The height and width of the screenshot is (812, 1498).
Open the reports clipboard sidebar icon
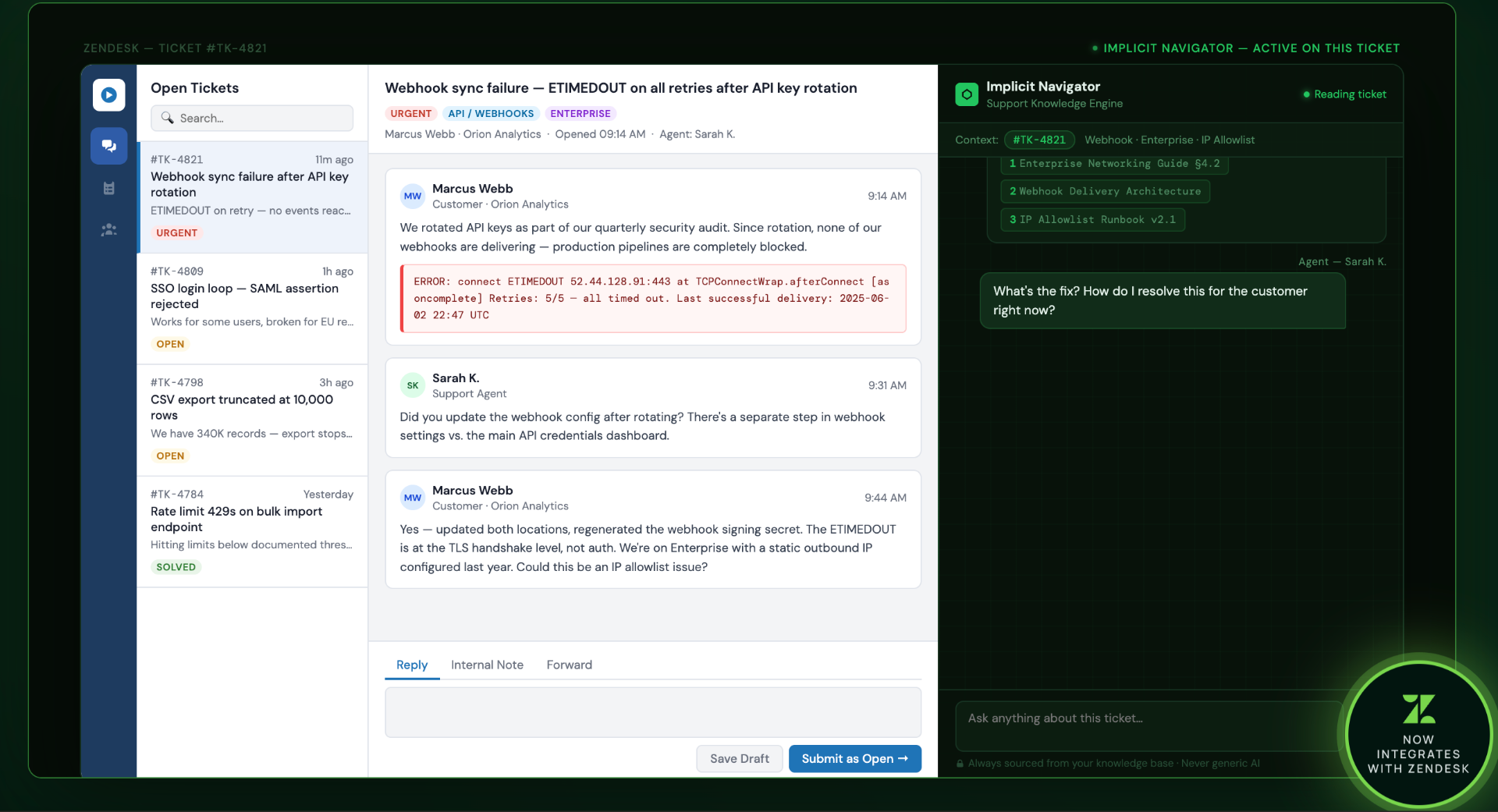point(108,188)
